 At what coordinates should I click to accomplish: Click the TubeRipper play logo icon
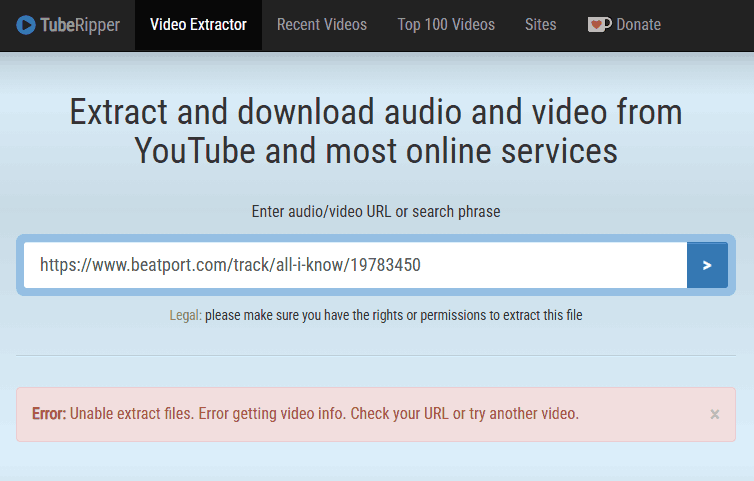[x=26, y=25]
